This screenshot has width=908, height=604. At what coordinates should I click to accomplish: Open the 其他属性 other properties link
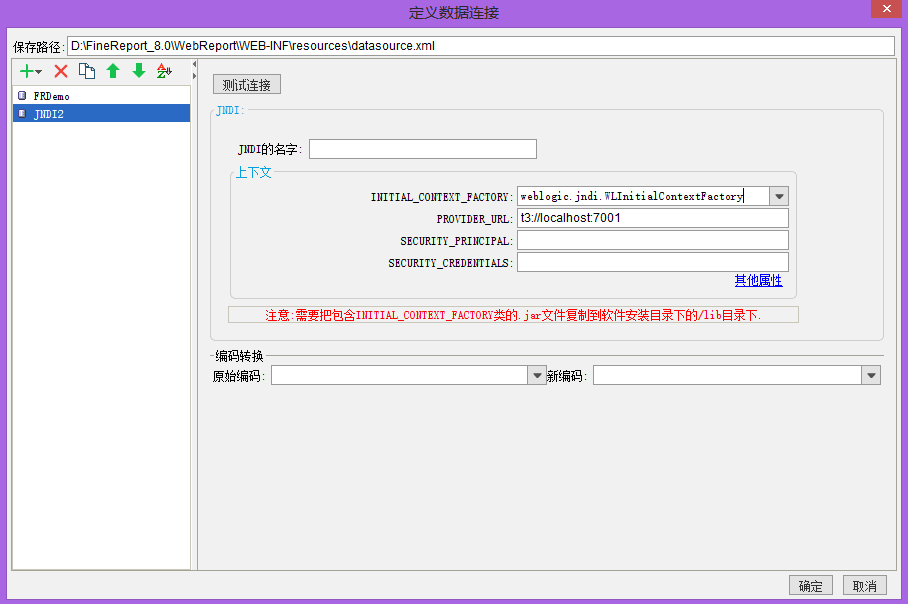[758, 280]
